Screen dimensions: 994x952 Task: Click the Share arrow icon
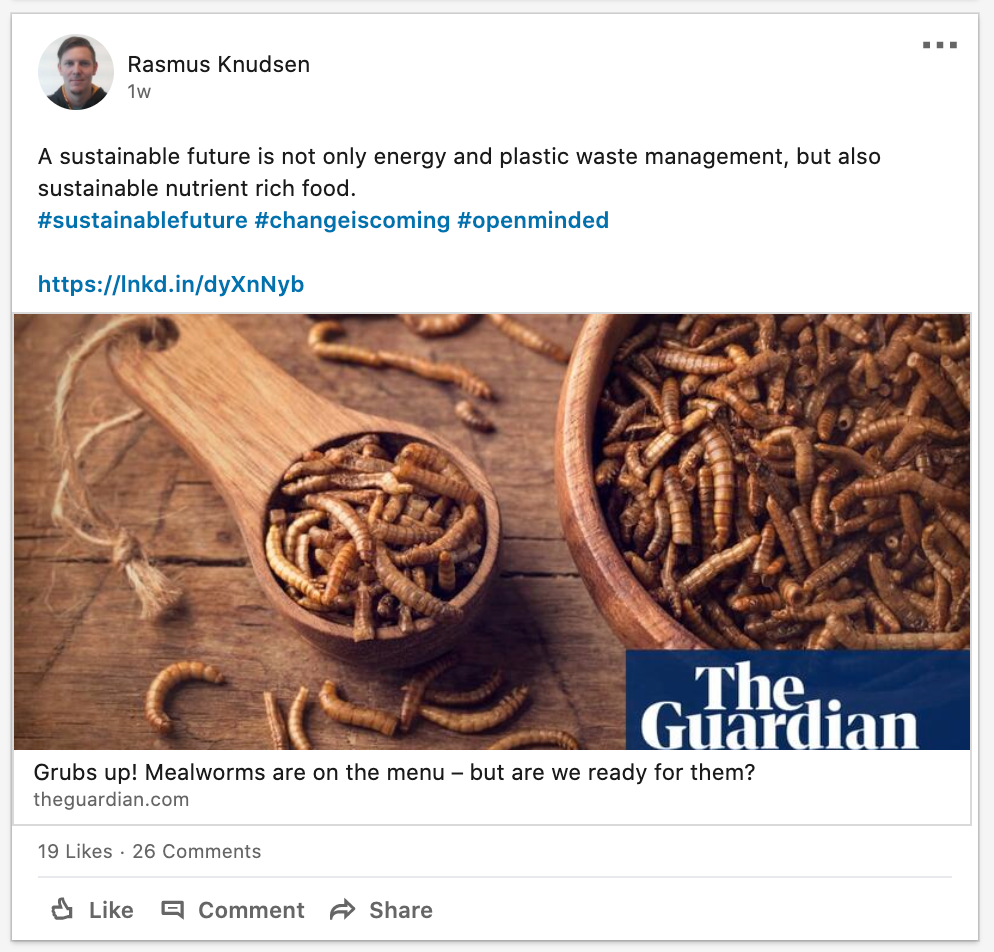[342, 910]
